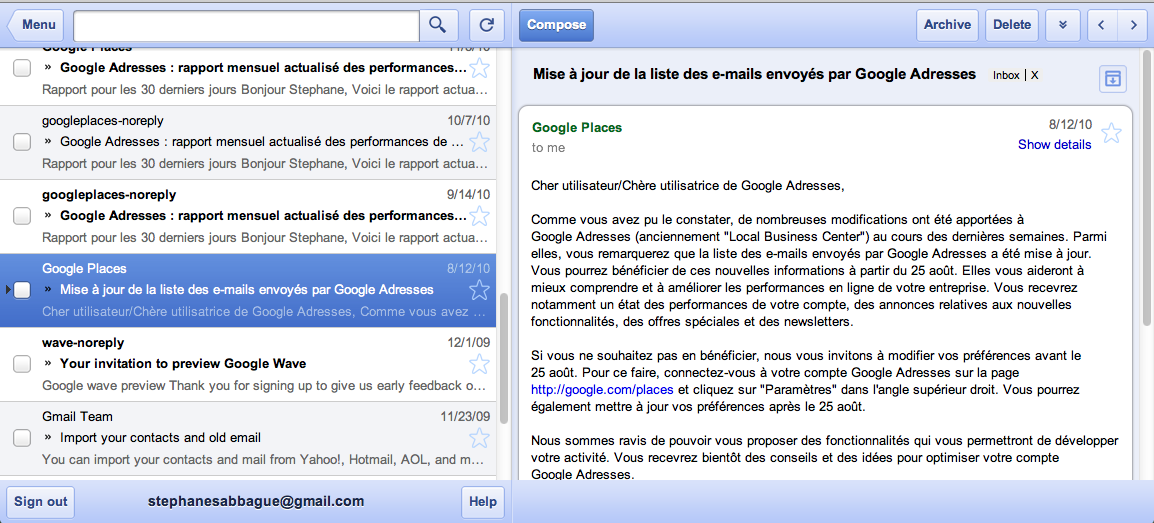Click the search magnifier icon

point(437,25)
